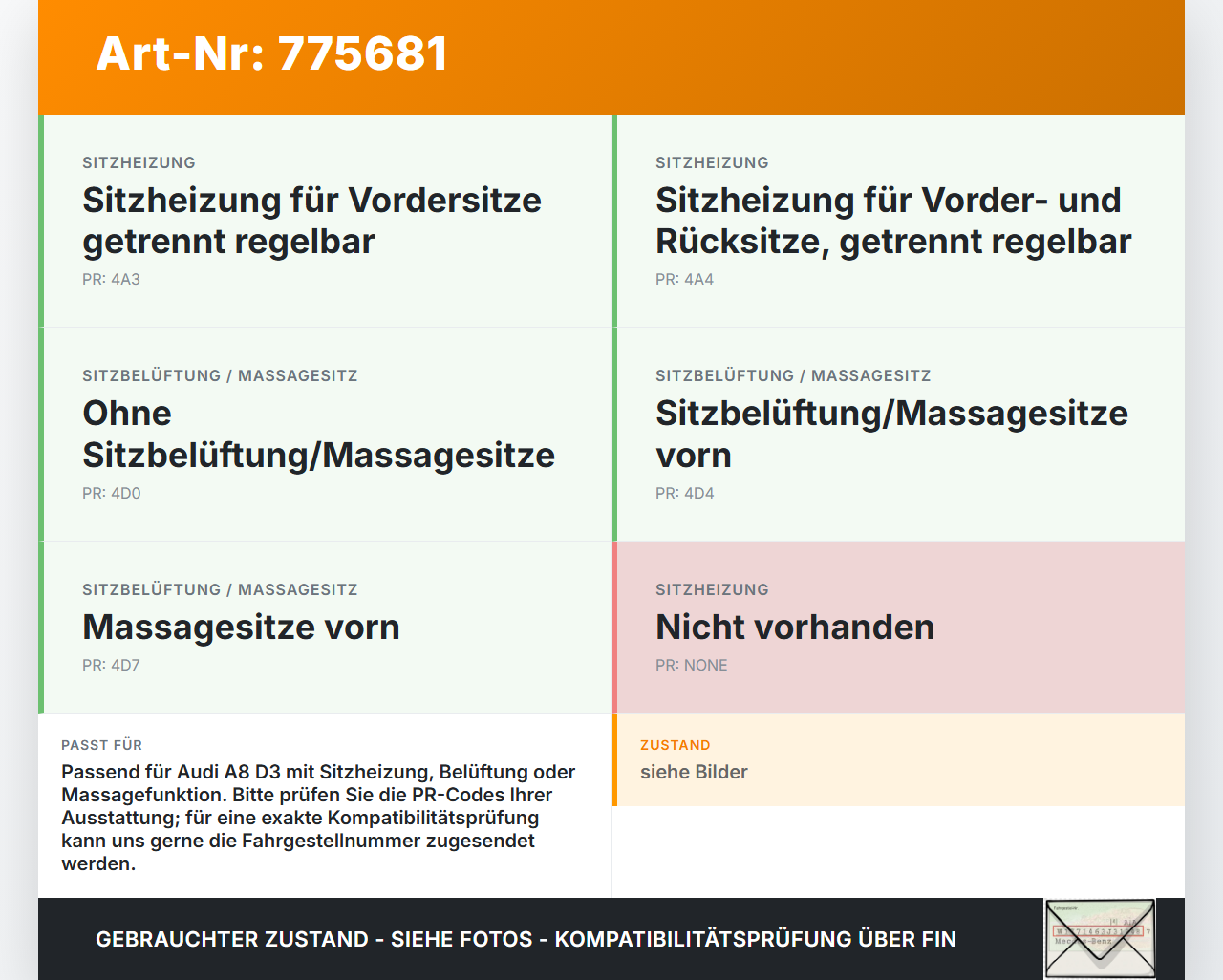Click the Gebrauchter Zustand footer banner text
1223x980 pixels.
[x=526, y=939]
